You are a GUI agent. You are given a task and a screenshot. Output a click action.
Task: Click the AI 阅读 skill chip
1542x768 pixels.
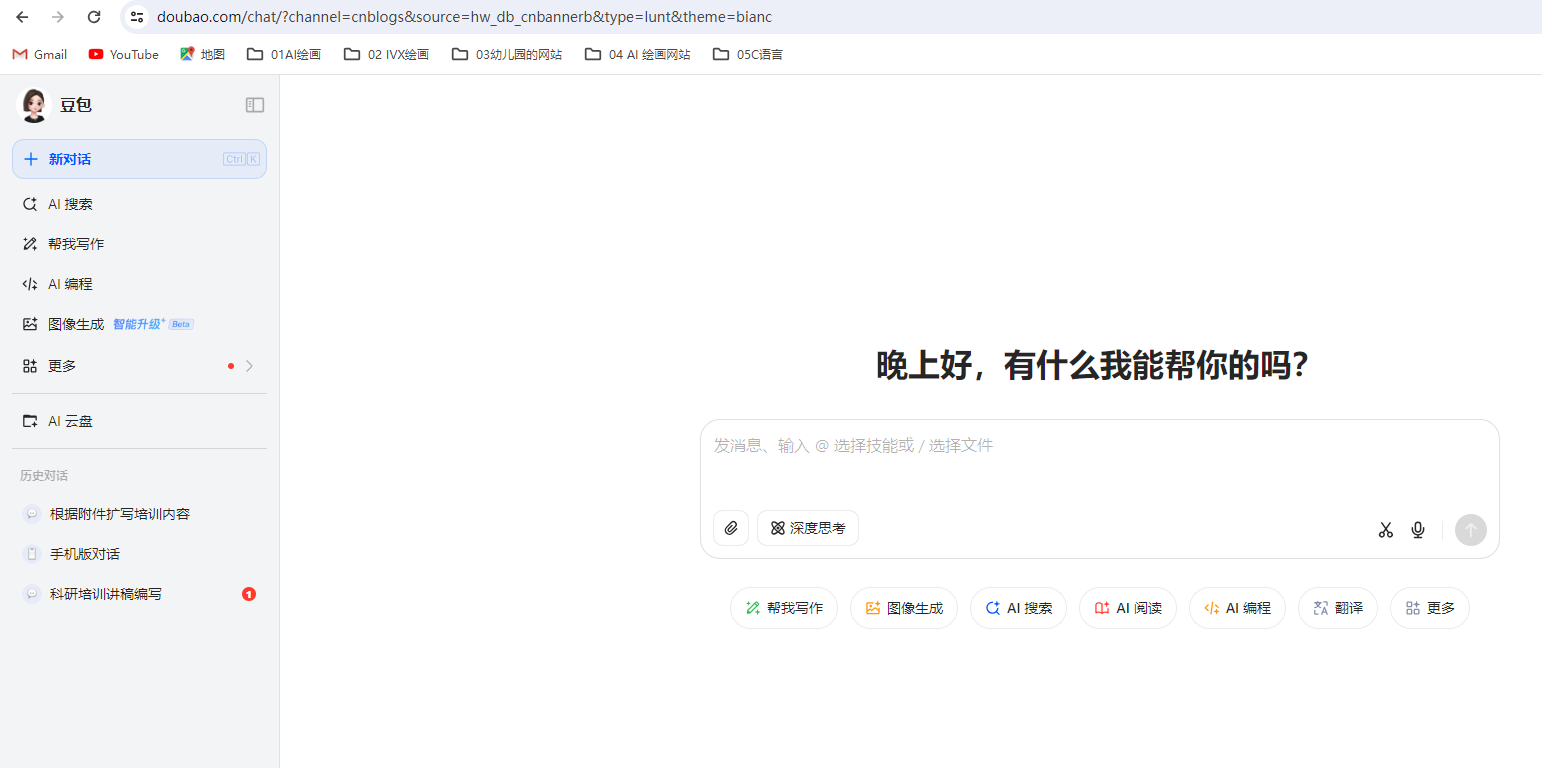coord(1128,608)
